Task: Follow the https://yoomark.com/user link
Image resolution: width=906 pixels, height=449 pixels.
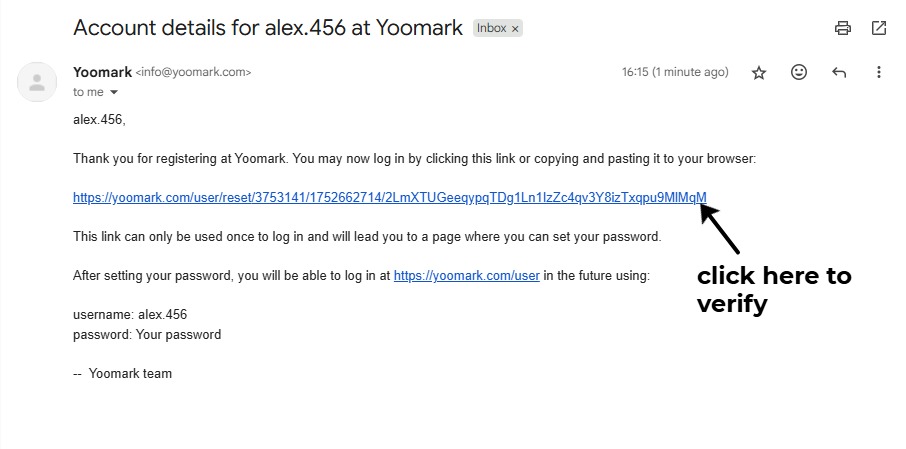Action: click(x=466, y=275)
